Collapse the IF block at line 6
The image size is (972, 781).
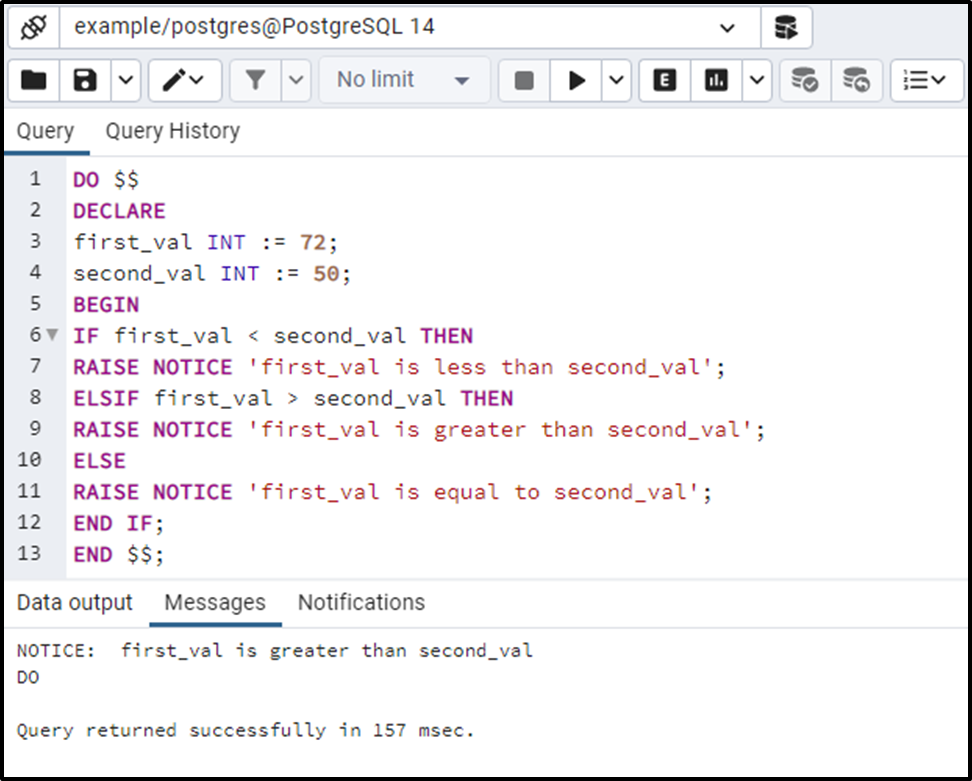coord(52,335)
